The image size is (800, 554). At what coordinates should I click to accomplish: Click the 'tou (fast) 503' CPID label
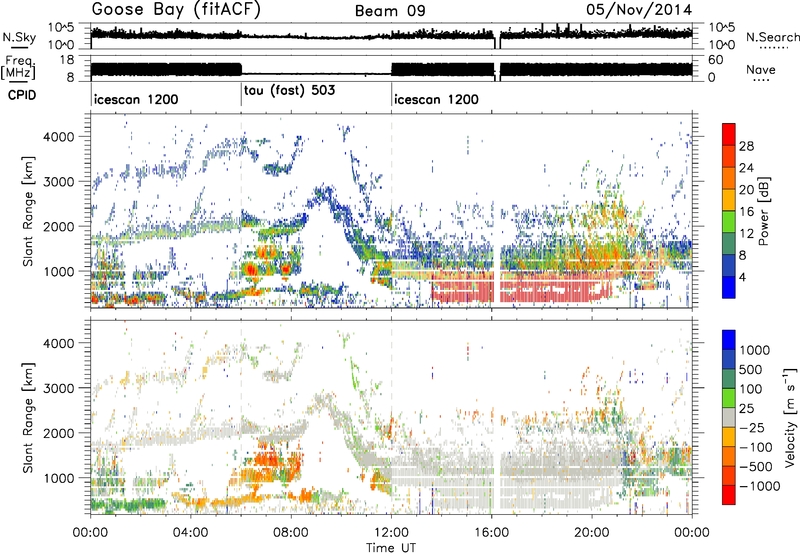pyautogui.click(x=289, y=91)
